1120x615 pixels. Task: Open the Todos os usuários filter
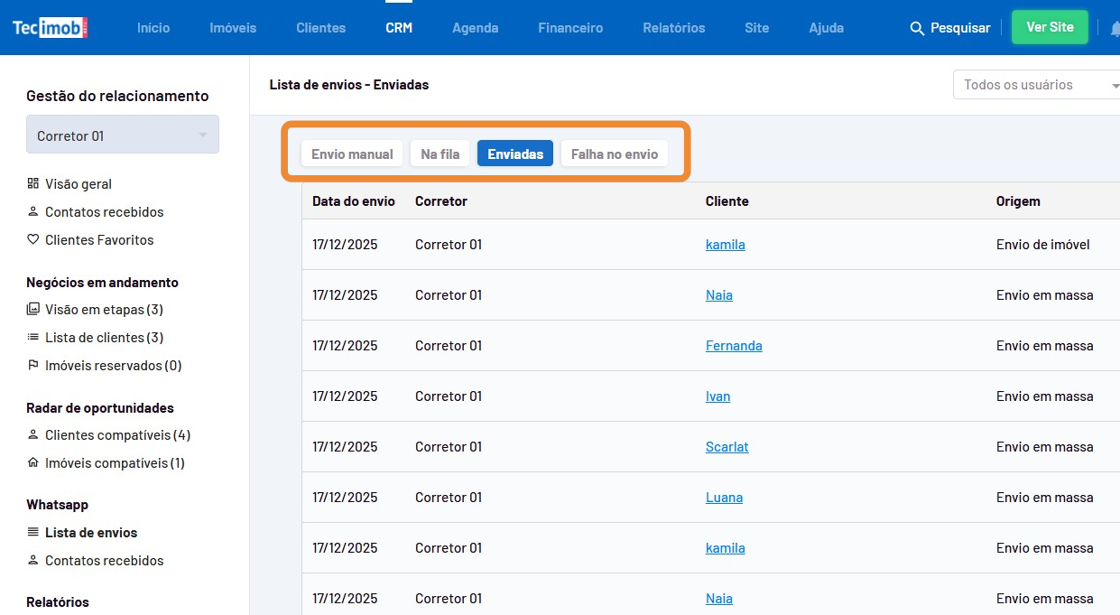[1036, 85]
